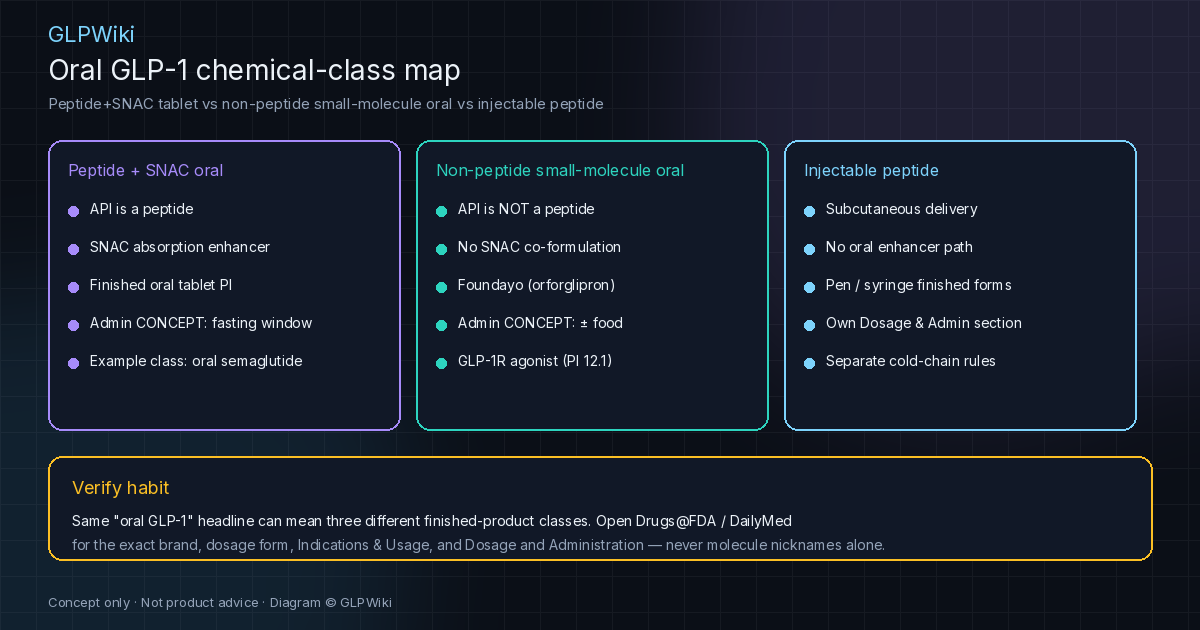Select the line 'API is a peptide'

(141, 209)
